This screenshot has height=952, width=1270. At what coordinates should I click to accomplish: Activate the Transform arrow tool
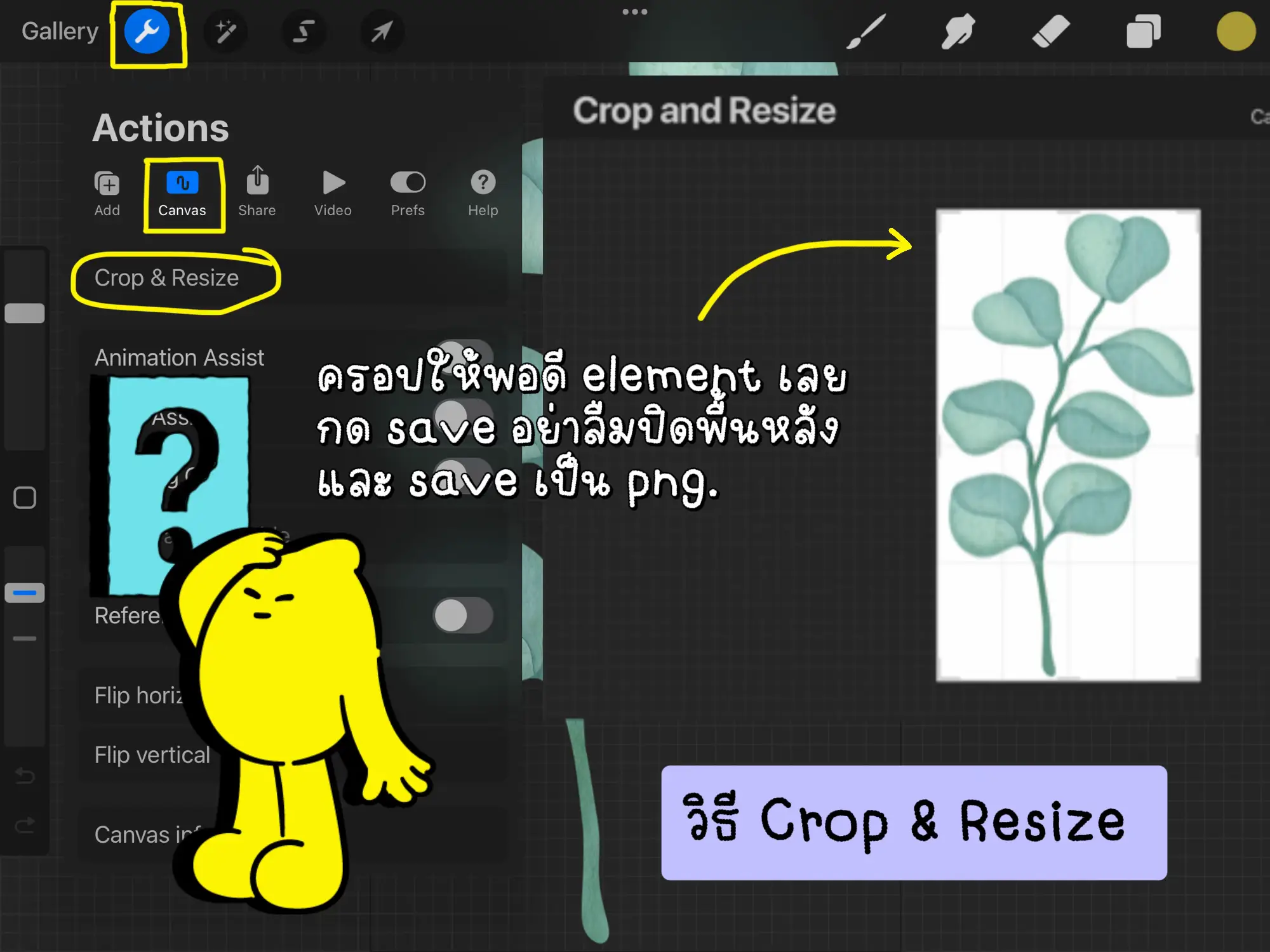coord(382,32)
